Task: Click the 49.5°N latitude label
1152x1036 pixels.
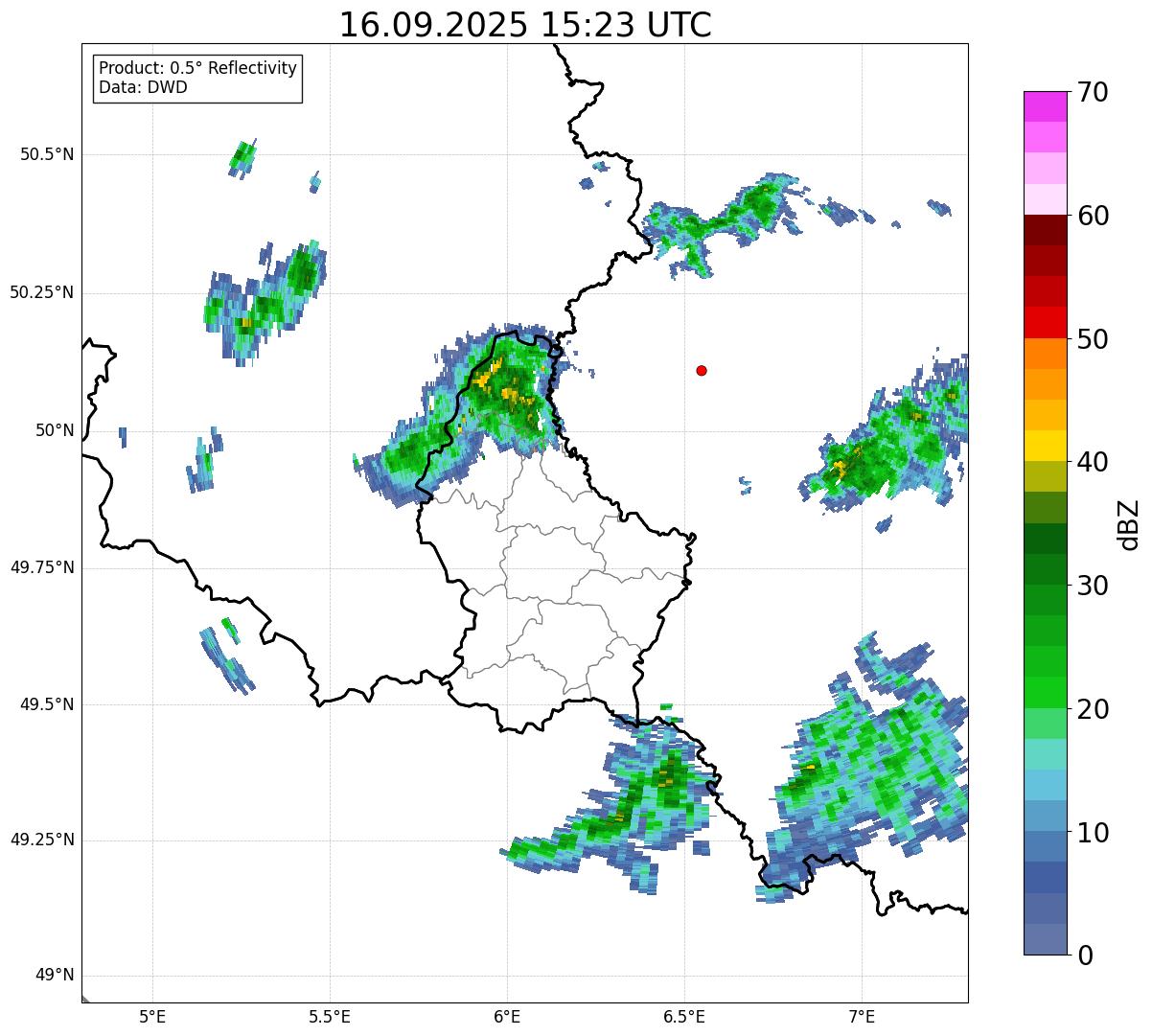Action: 47,704
